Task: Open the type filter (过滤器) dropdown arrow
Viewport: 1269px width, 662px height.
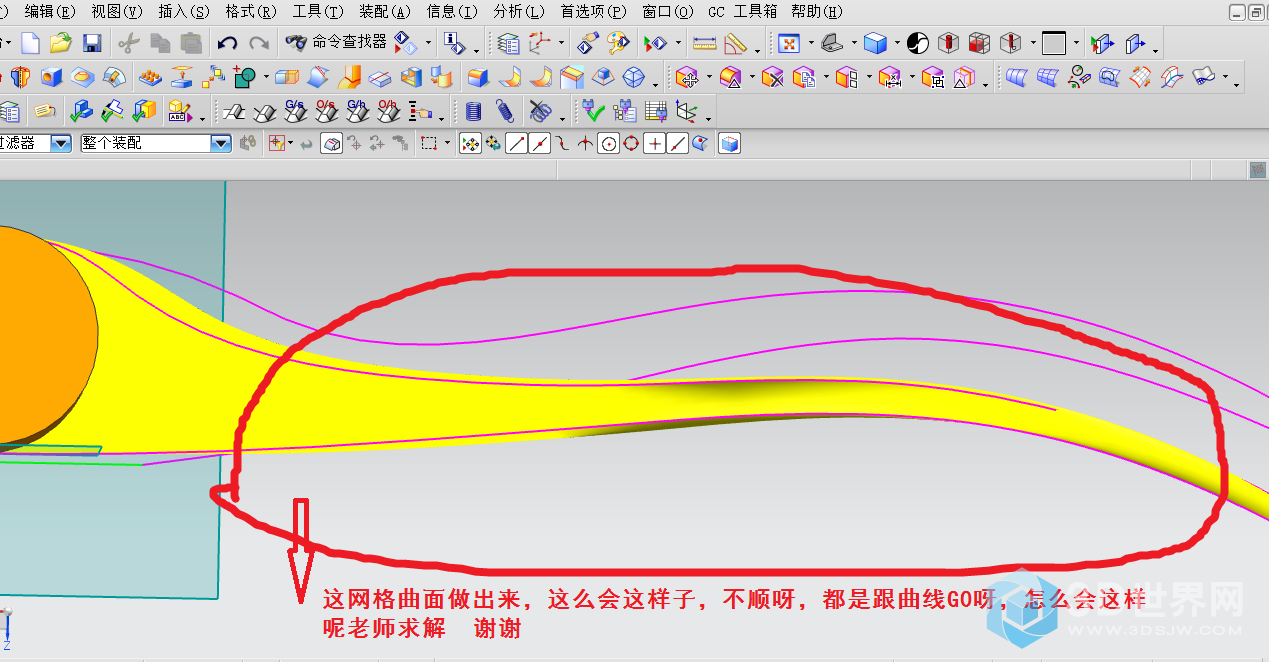Action: 61,143
